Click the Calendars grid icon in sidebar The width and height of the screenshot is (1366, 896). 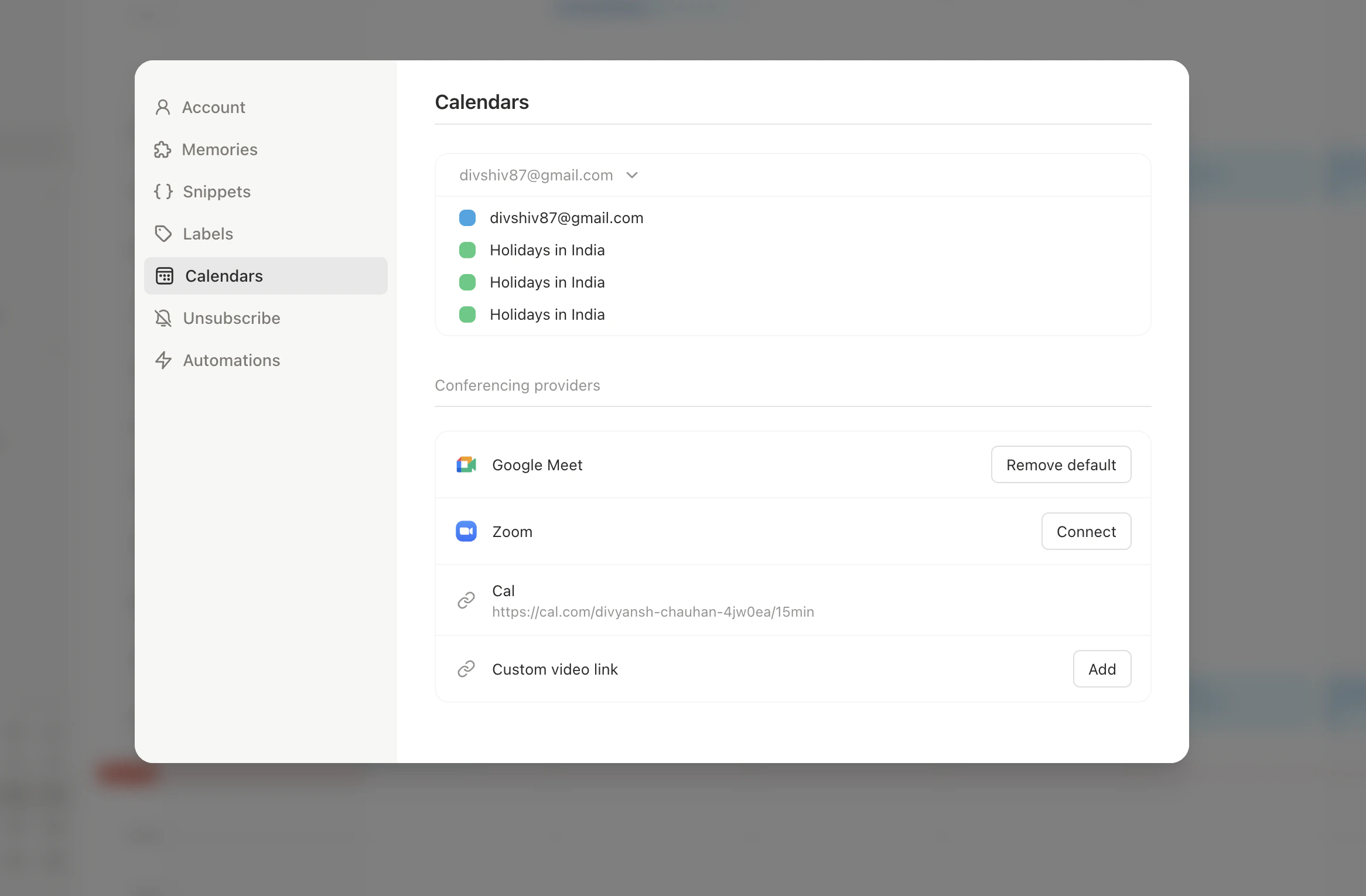click(x=165, y=276)
